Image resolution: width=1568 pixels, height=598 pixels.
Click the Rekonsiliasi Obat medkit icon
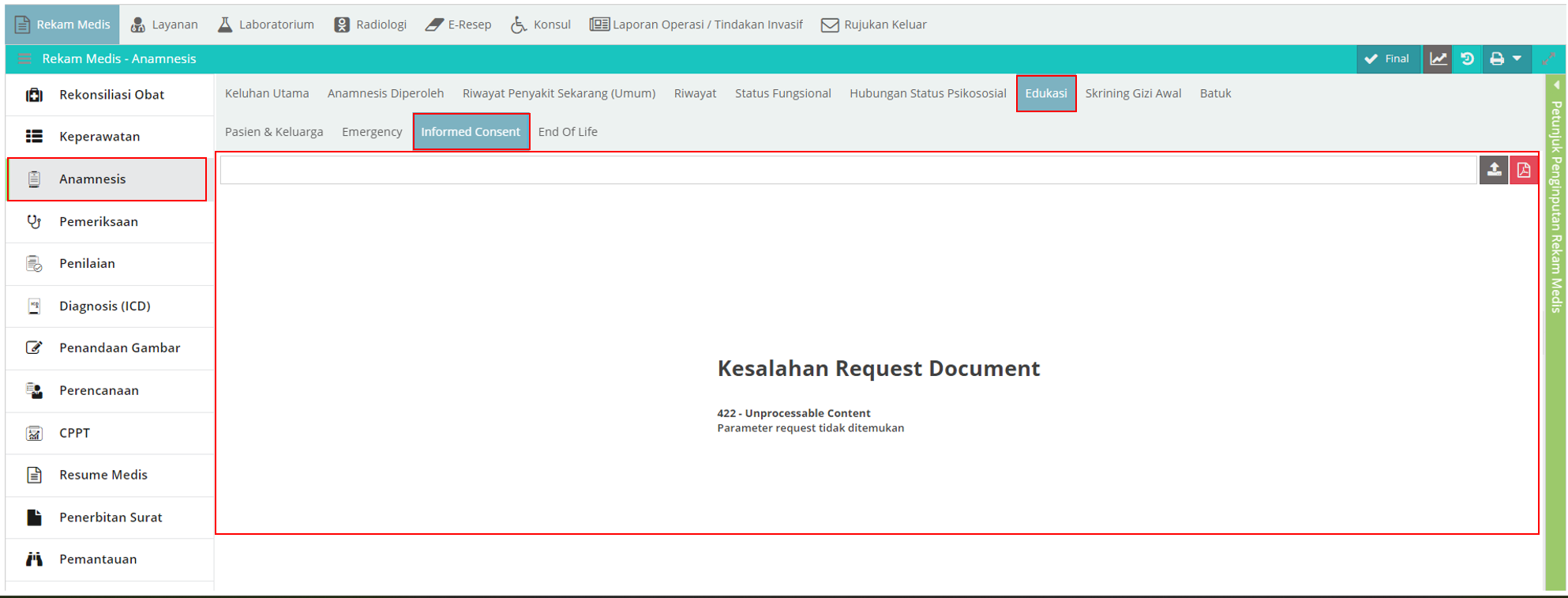click(x=34, y=95)
